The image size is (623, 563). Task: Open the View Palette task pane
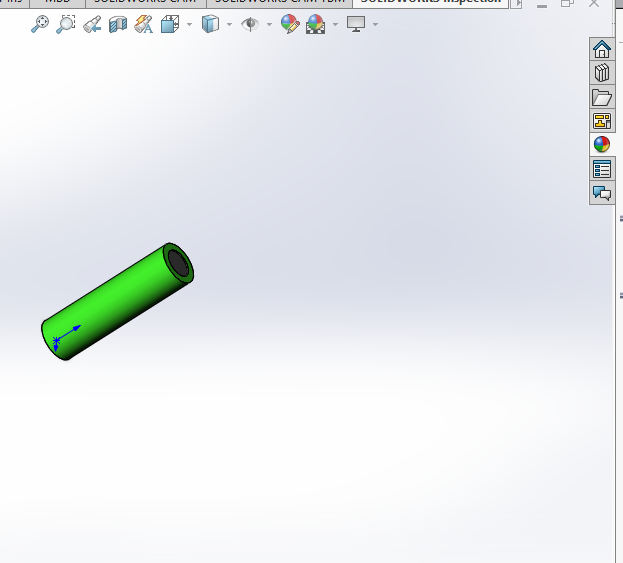(602, 121)
